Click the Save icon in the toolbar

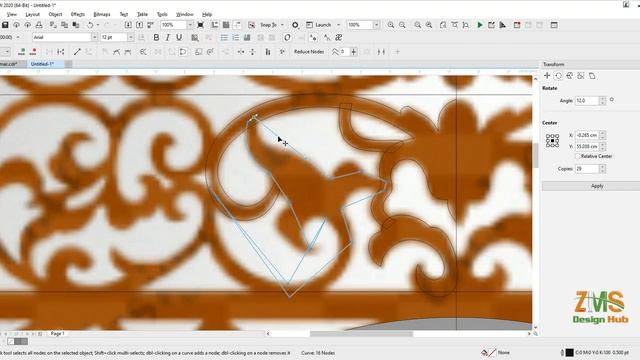[x=5, y=25]
